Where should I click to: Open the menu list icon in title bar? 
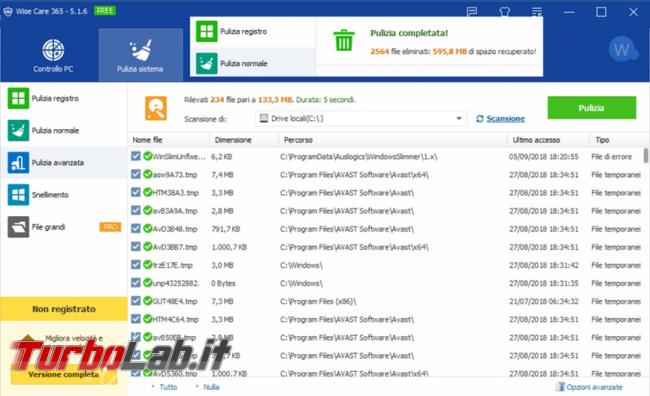tap(536, 12)
